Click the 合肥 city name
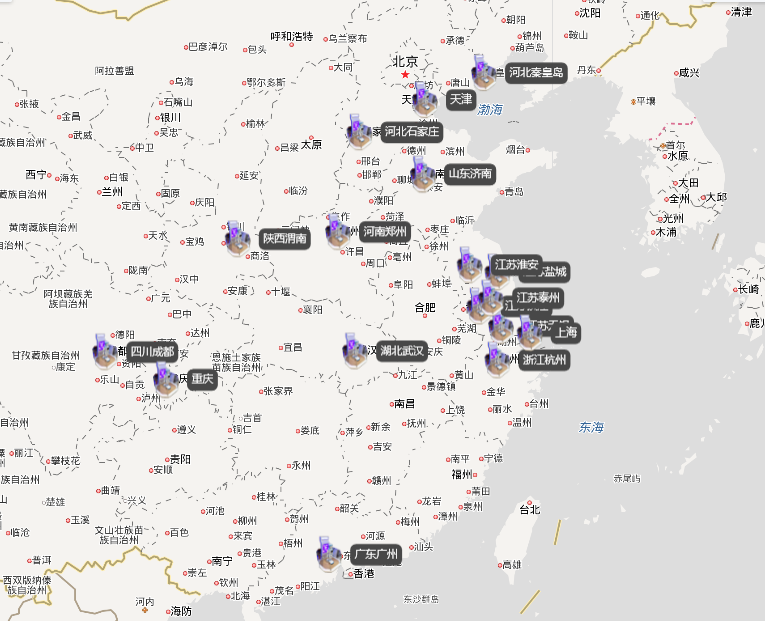 425,307
